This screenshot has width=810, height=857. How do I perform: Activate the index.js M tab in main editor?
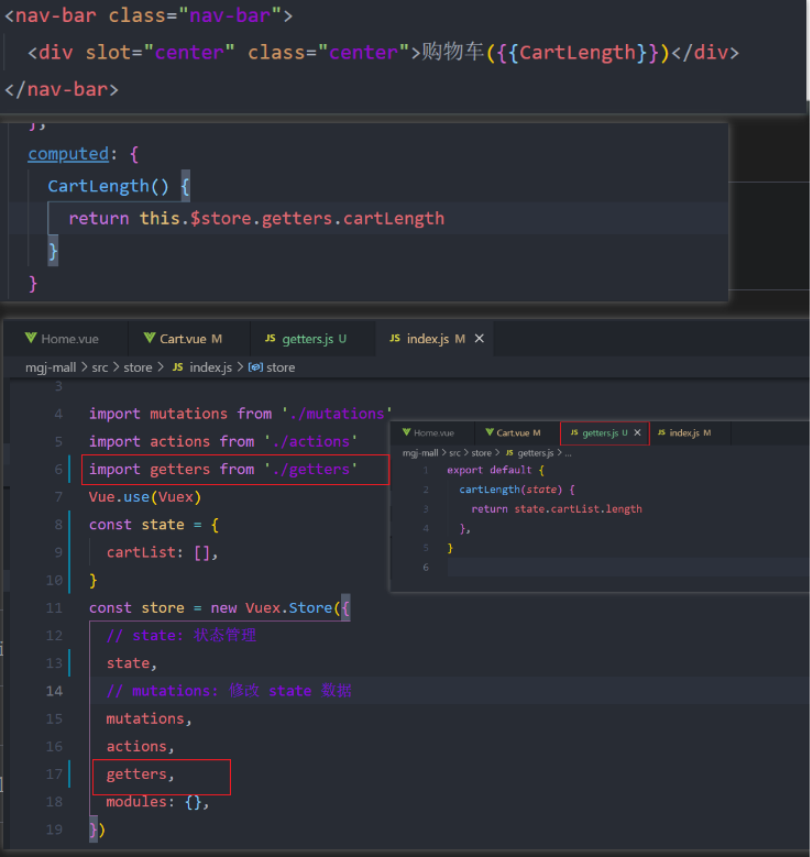tap(428, 339)
